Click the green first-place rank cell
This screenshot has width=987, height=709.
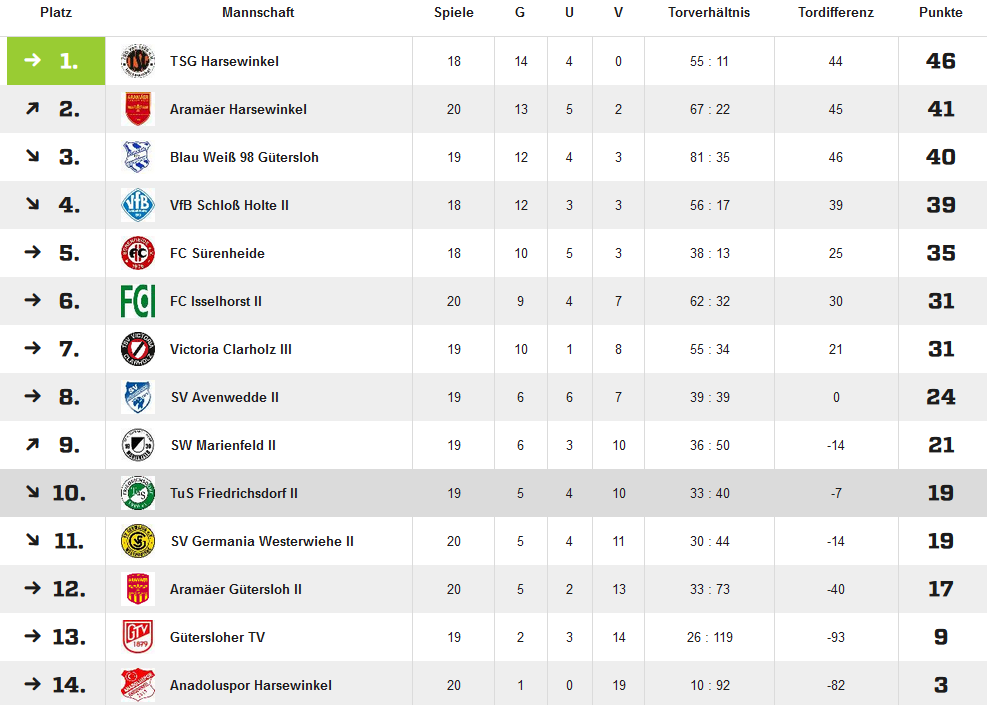click(x=56, y=61)
